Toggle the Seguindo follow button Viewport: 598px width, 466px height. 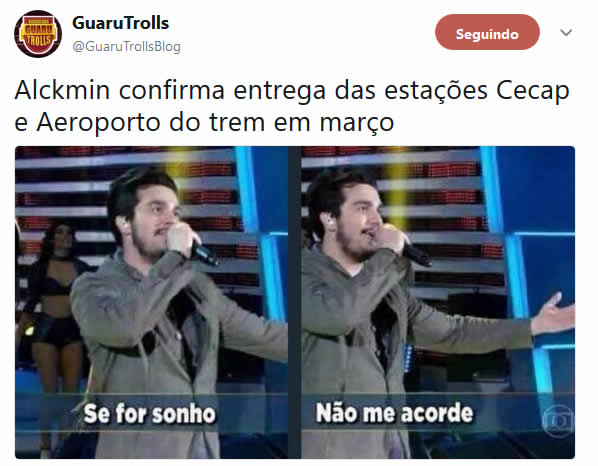[x=487, y=32]
